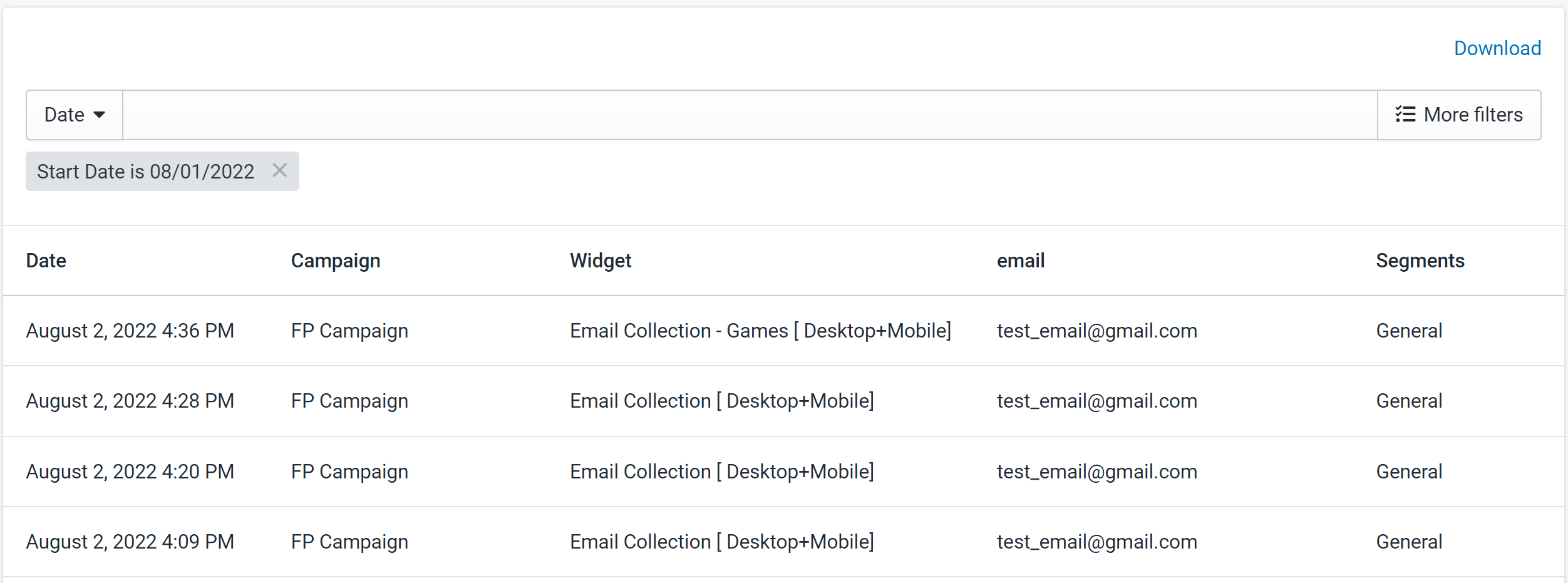Click Email Collection widget in the 4:09 PM row

click(722, 542)
